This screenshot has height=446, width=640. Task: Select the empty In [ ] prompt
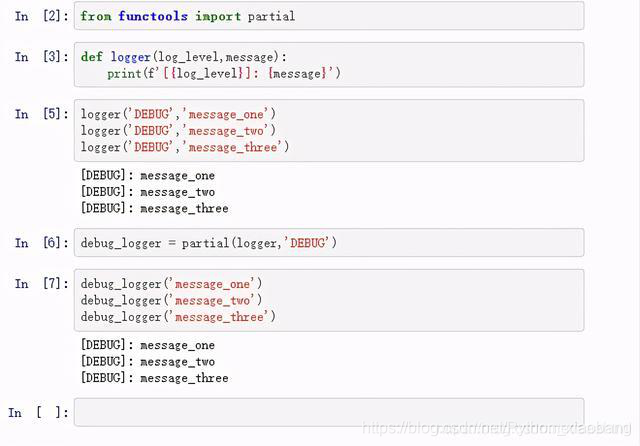click(x=38, y=412)
